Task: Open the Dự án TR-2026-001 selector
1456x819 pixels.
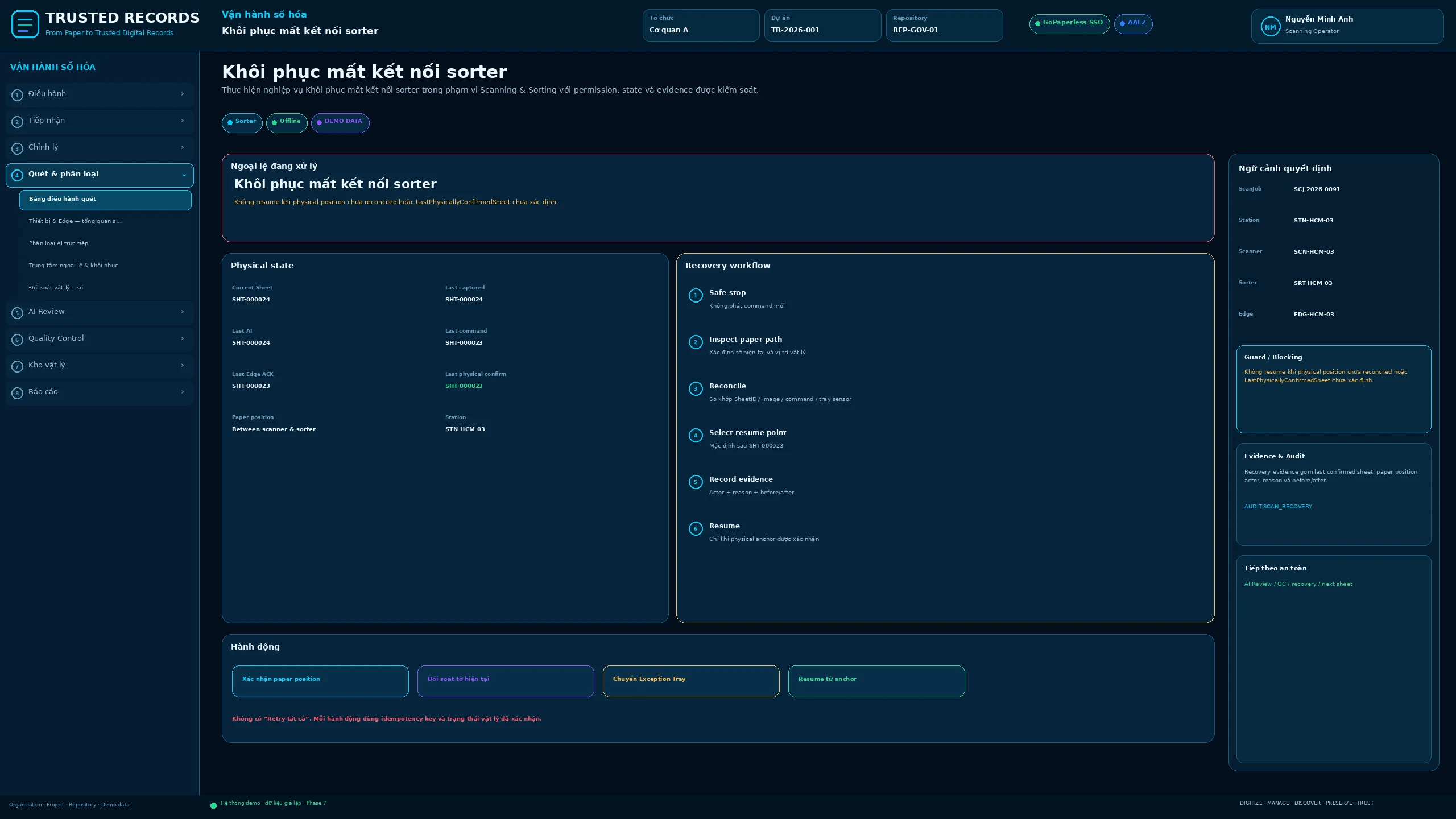Action: (x=822, y=25)
